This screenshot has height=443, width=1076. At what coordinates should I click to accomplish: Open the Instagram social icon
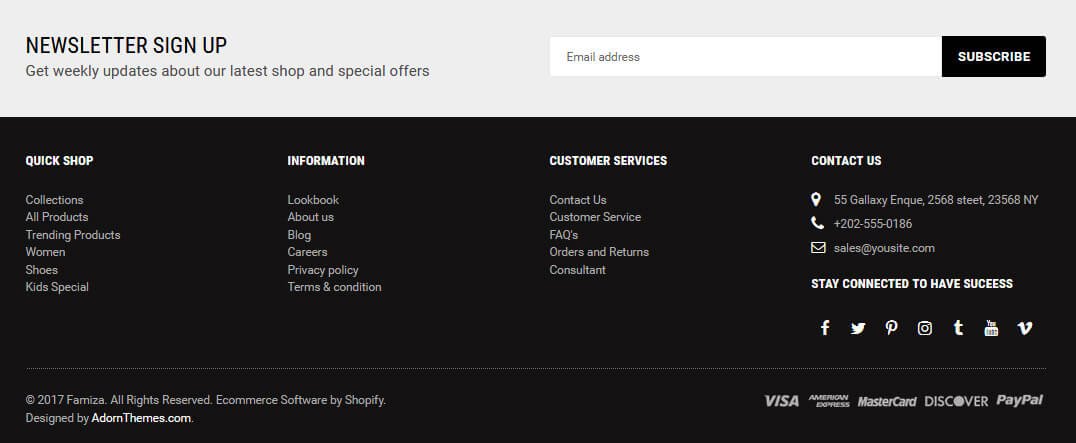(x=925, y=328)
